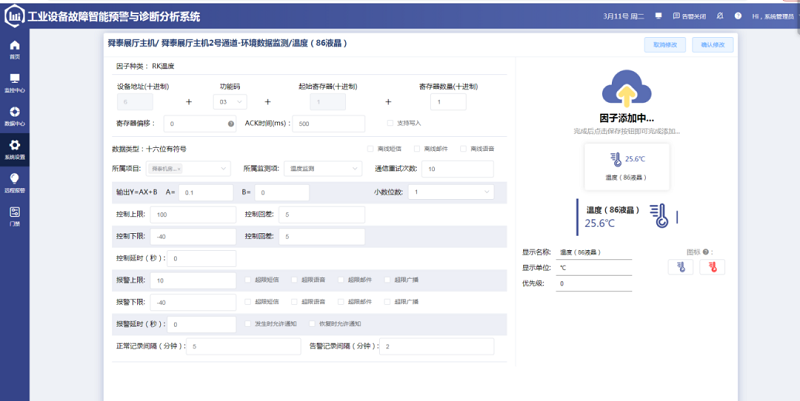Click the ACK时间(ms) input field
800x401 pixels.
pyautogui.click(x=329, y=124)
